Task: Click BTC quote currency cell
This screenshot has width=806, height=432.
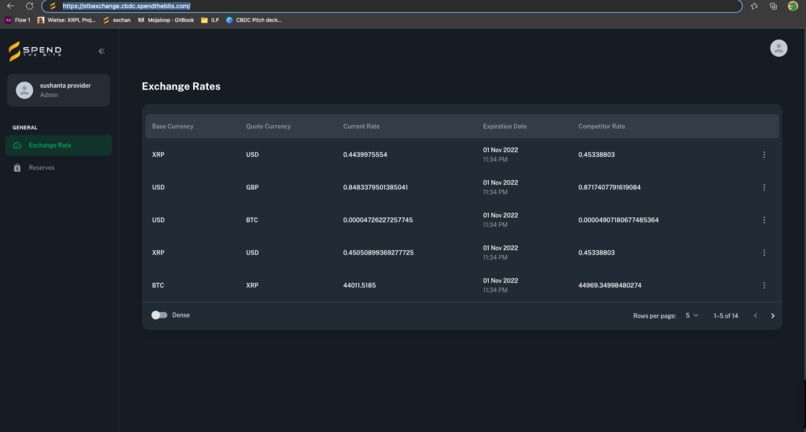Action: tap(252, 220)
